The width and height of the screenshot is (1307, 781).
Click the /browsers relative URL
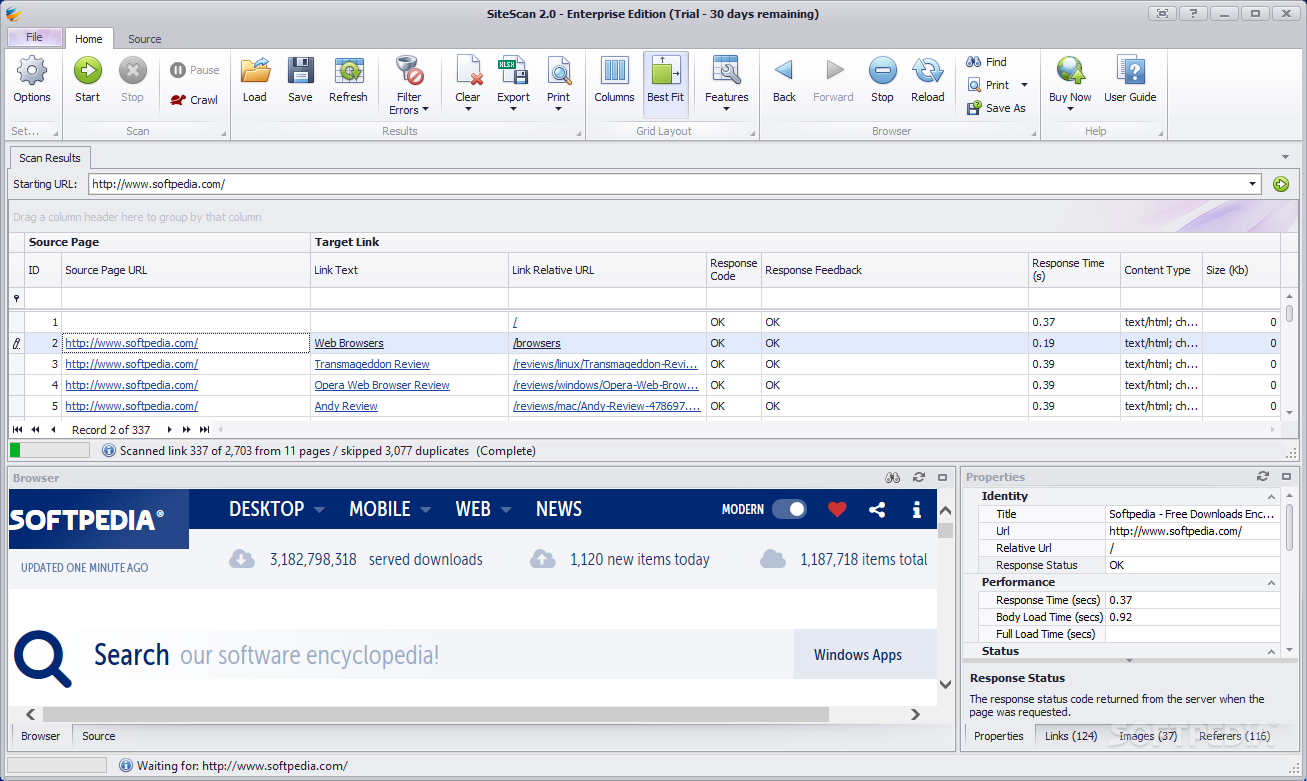(537, 343)
